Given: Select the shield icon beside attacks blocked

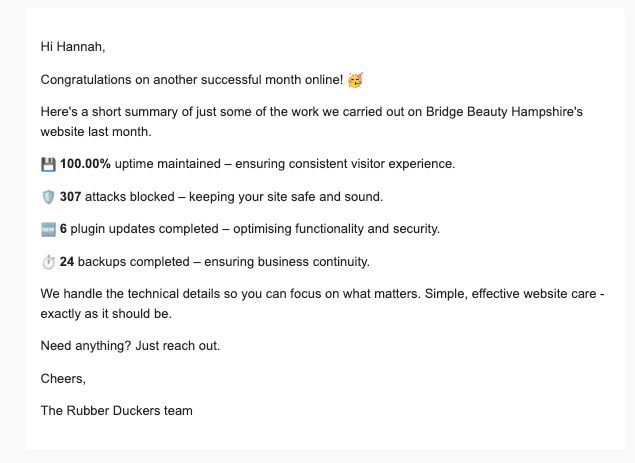Looking at the screenshot, I should click(48, 196).
